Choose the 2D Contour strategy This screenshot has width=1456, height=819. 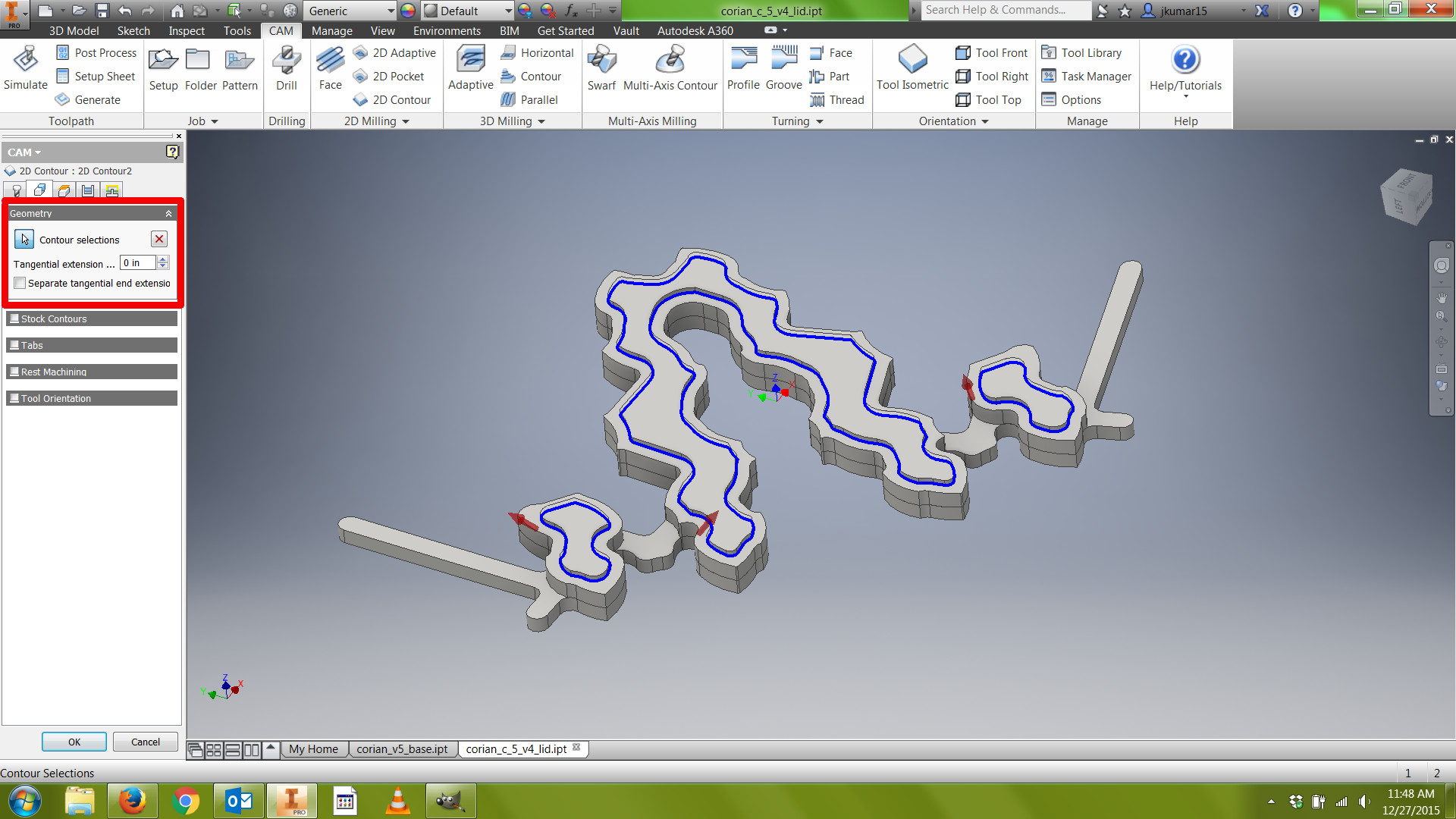392,100
